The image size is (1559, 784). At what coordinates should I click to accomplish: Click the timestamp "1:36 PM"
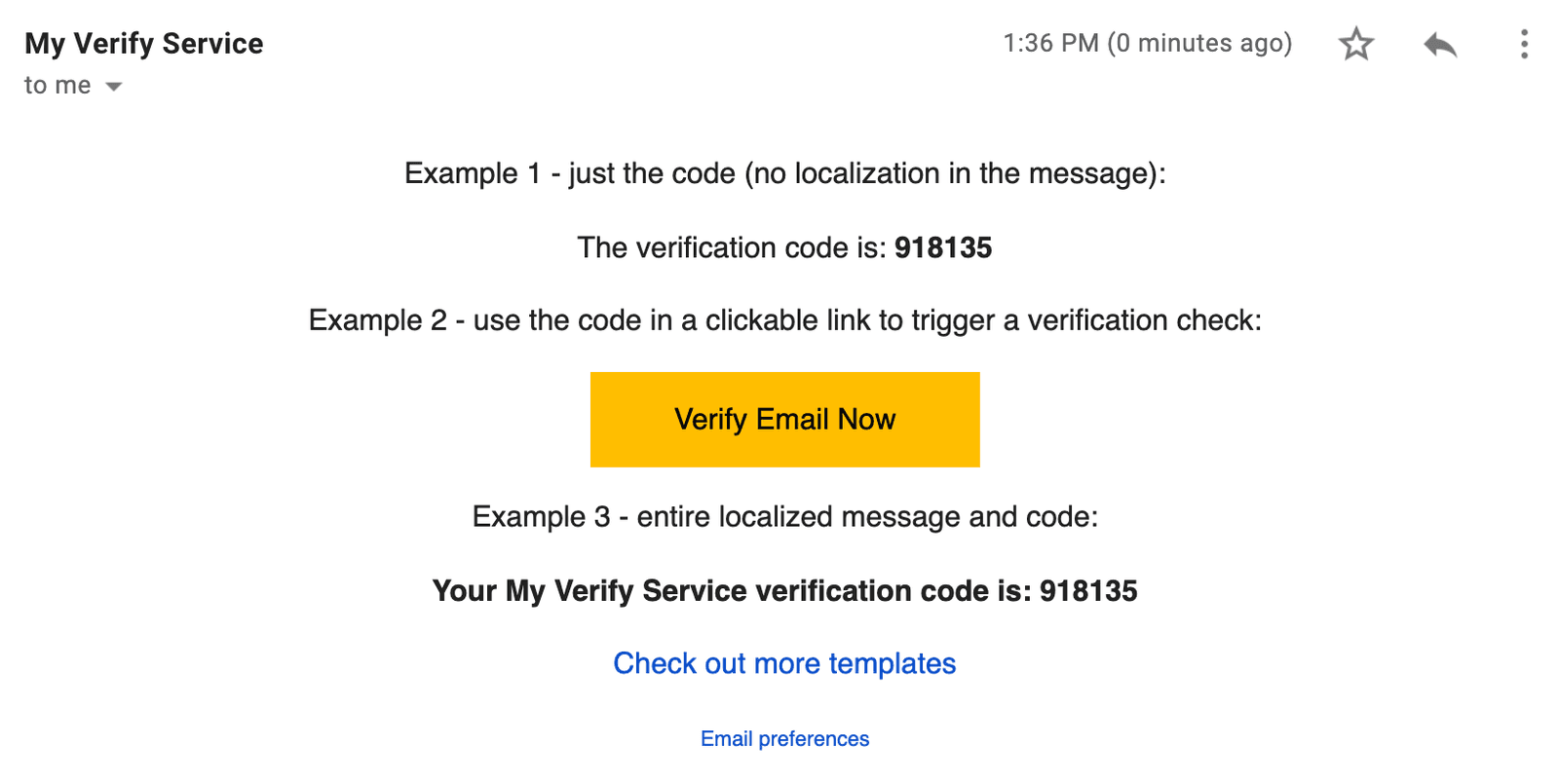(1049, 43)
